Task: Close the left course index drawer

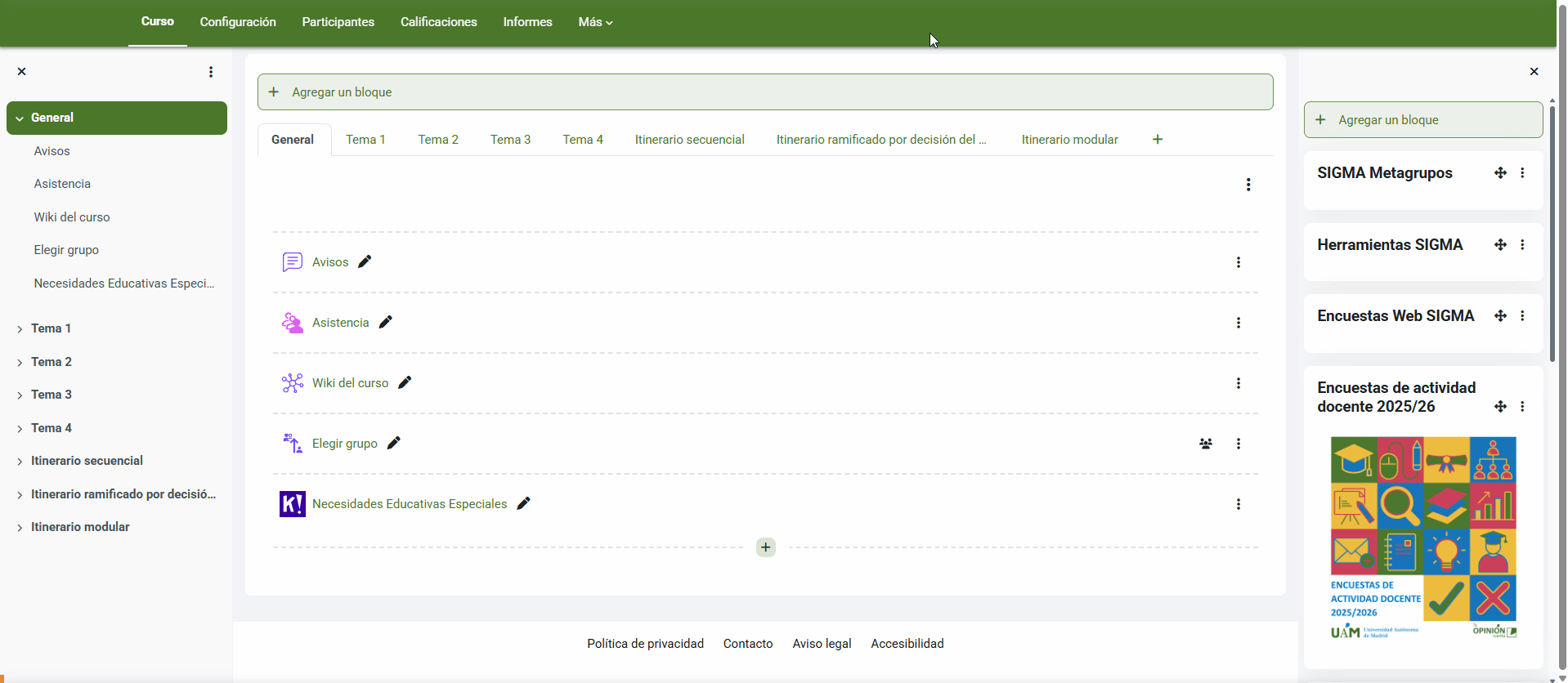Action: (22, 72)
